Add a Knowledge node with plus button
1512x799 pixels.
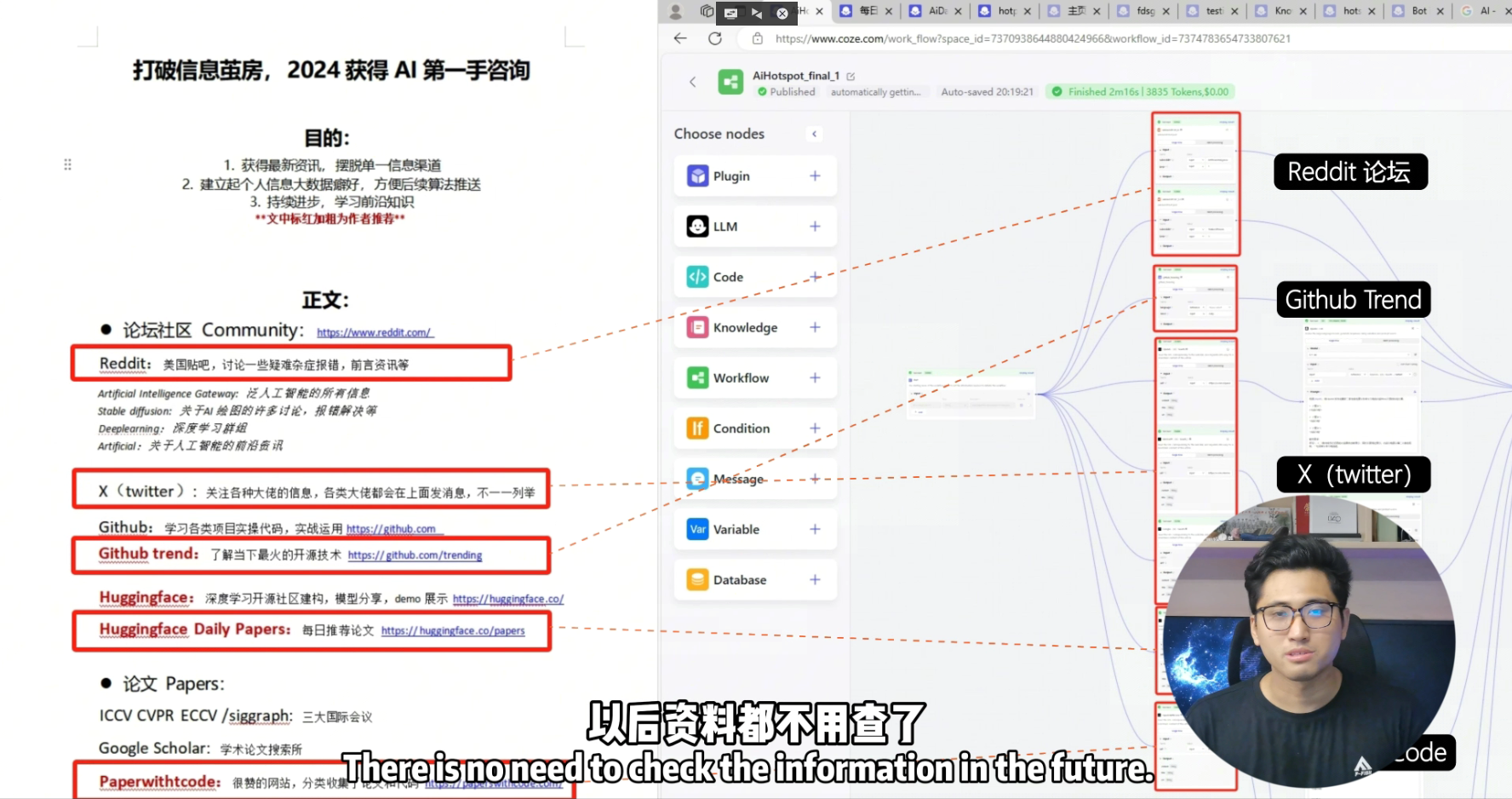pos(815,327)
